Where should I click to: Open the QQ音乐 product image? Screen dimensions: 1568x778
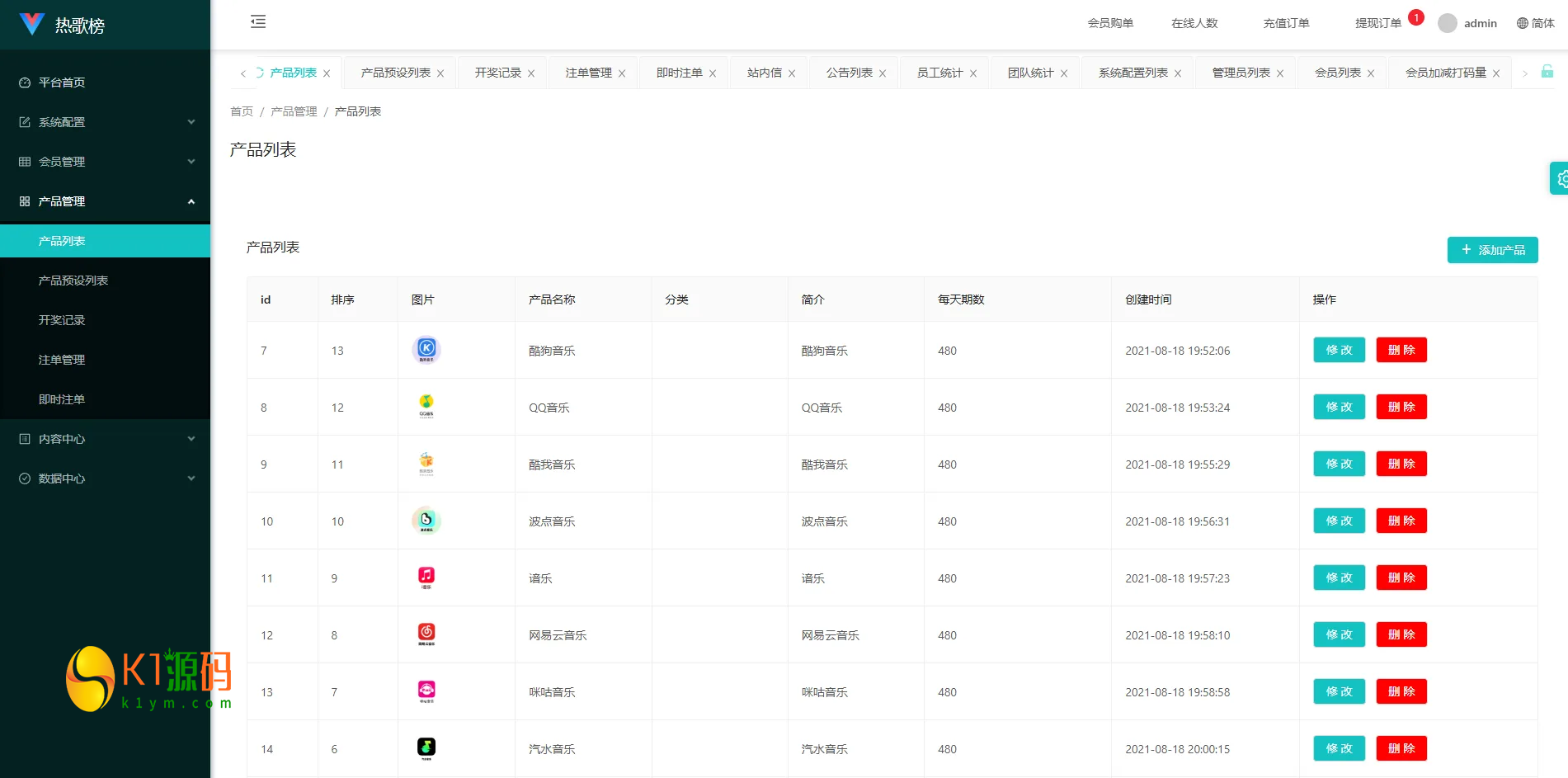[426, 407]
